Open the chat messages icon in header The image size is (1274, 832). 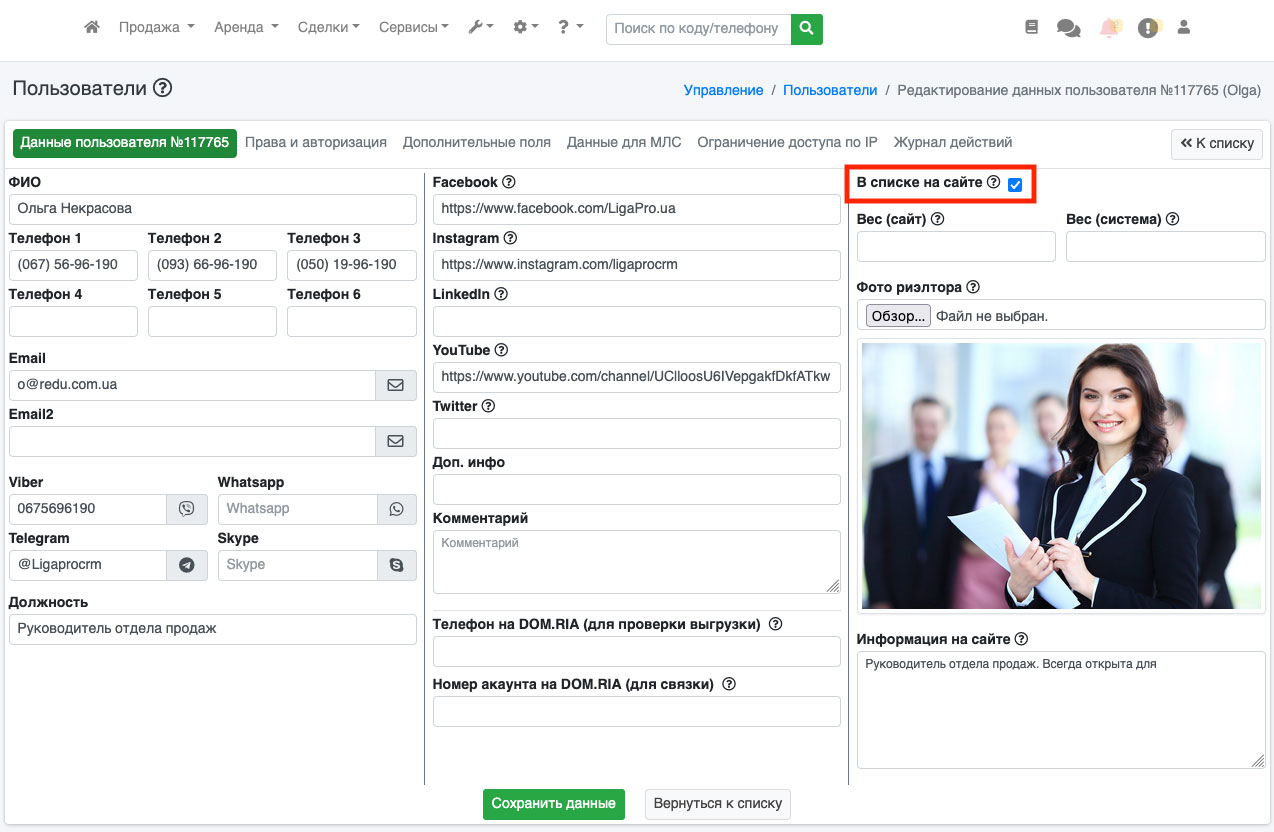pyautogui.click(x=1068, y=29)
